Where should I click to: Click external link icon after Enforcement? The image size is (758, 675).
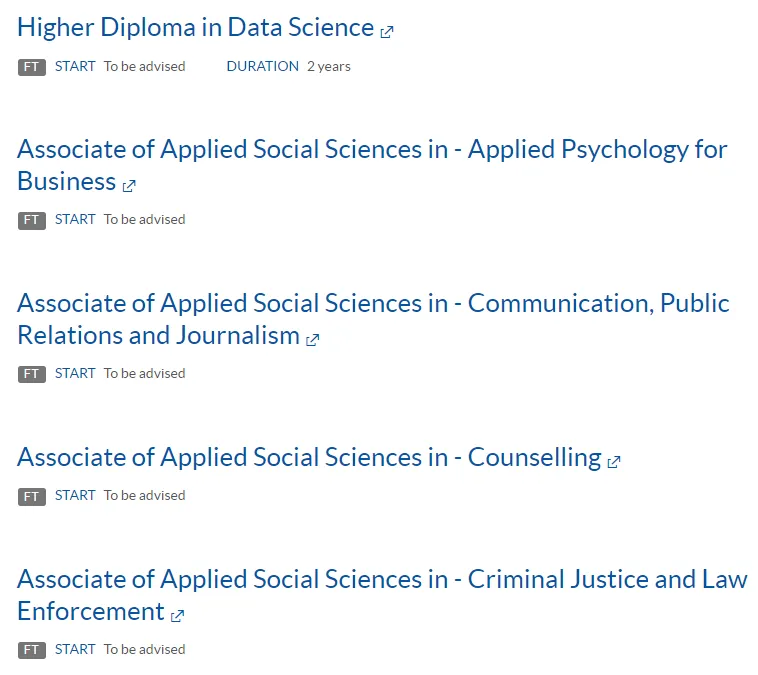click(x=178, y=615)
